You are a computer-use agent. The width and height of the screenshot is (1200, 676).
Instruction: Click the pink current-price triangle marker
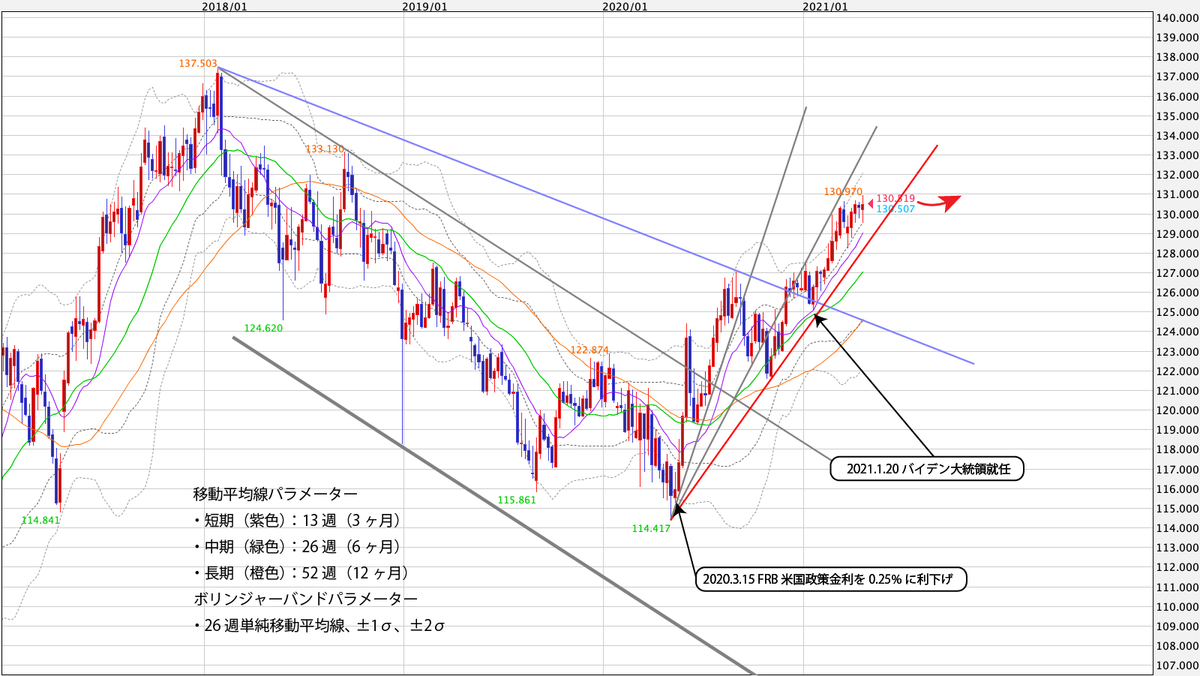pyautogui.click(x=870, y=204)
